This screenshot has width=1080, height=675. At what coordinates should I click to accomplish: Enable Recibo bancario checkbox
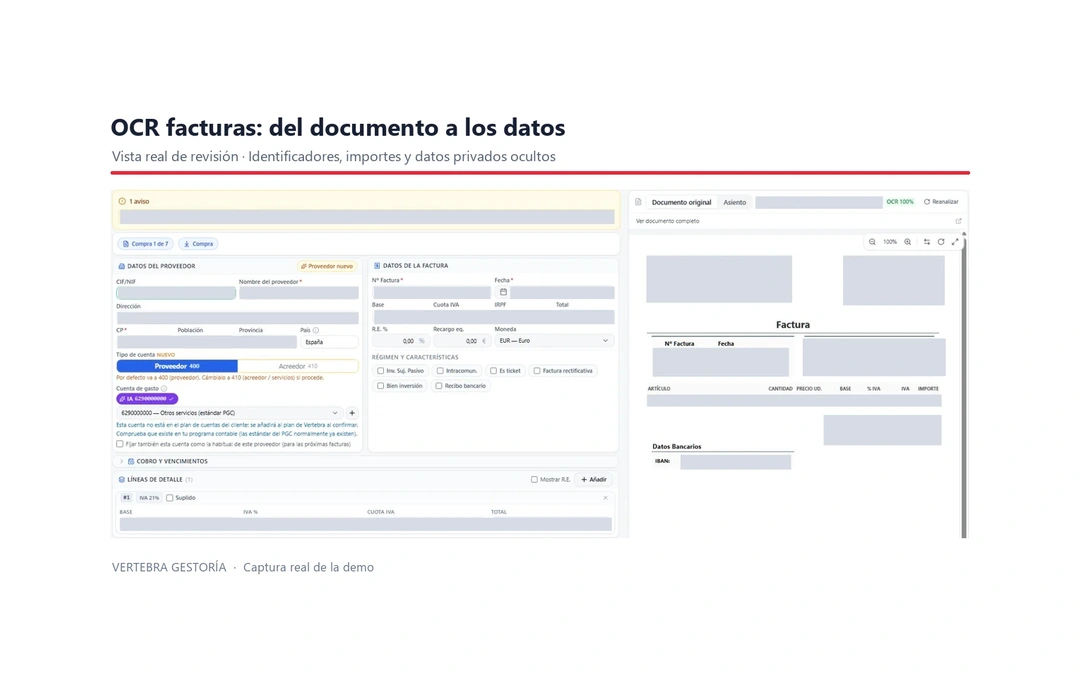pyautogui.click(x=439, y=386)
